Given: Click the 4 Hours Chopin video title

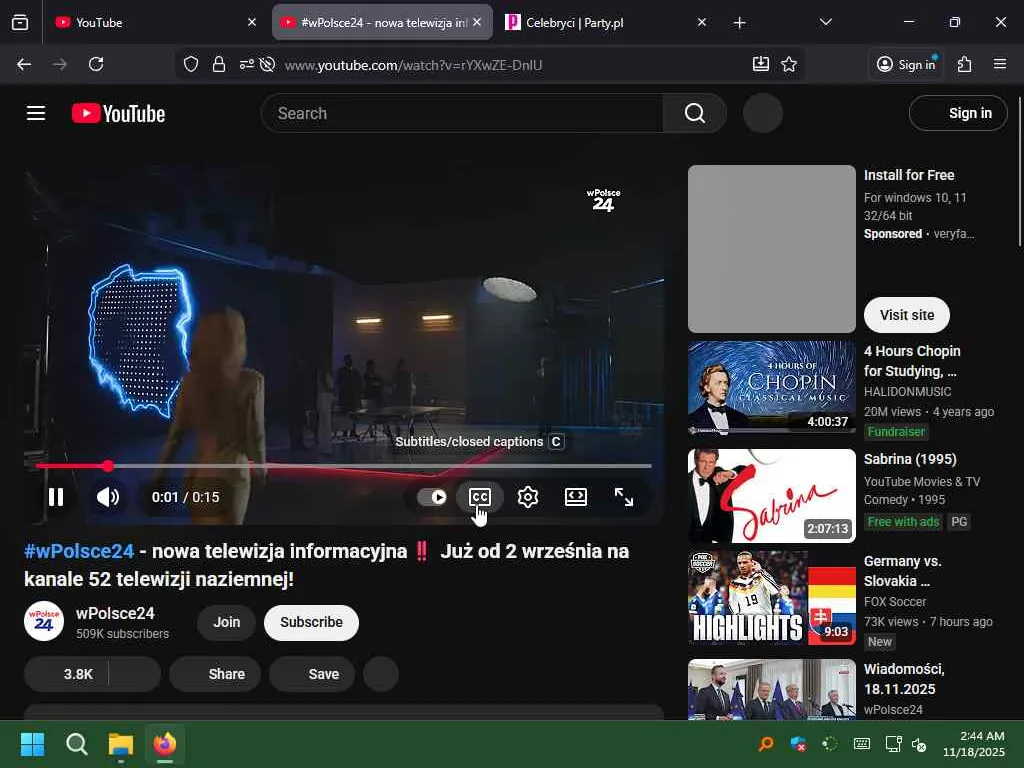Looking at the screenshot, I should [912, 361].
